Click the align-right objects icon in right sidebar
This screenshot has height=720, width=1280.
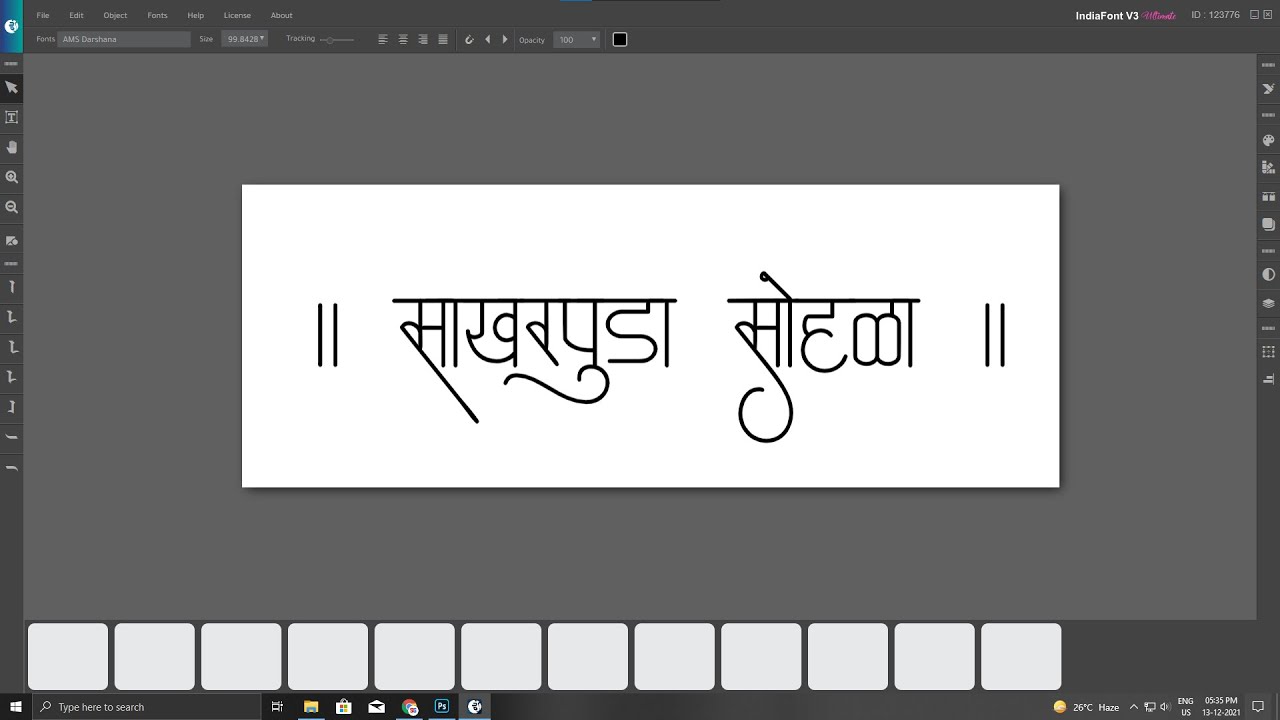pyautogui.click(x=1269, y=379)
